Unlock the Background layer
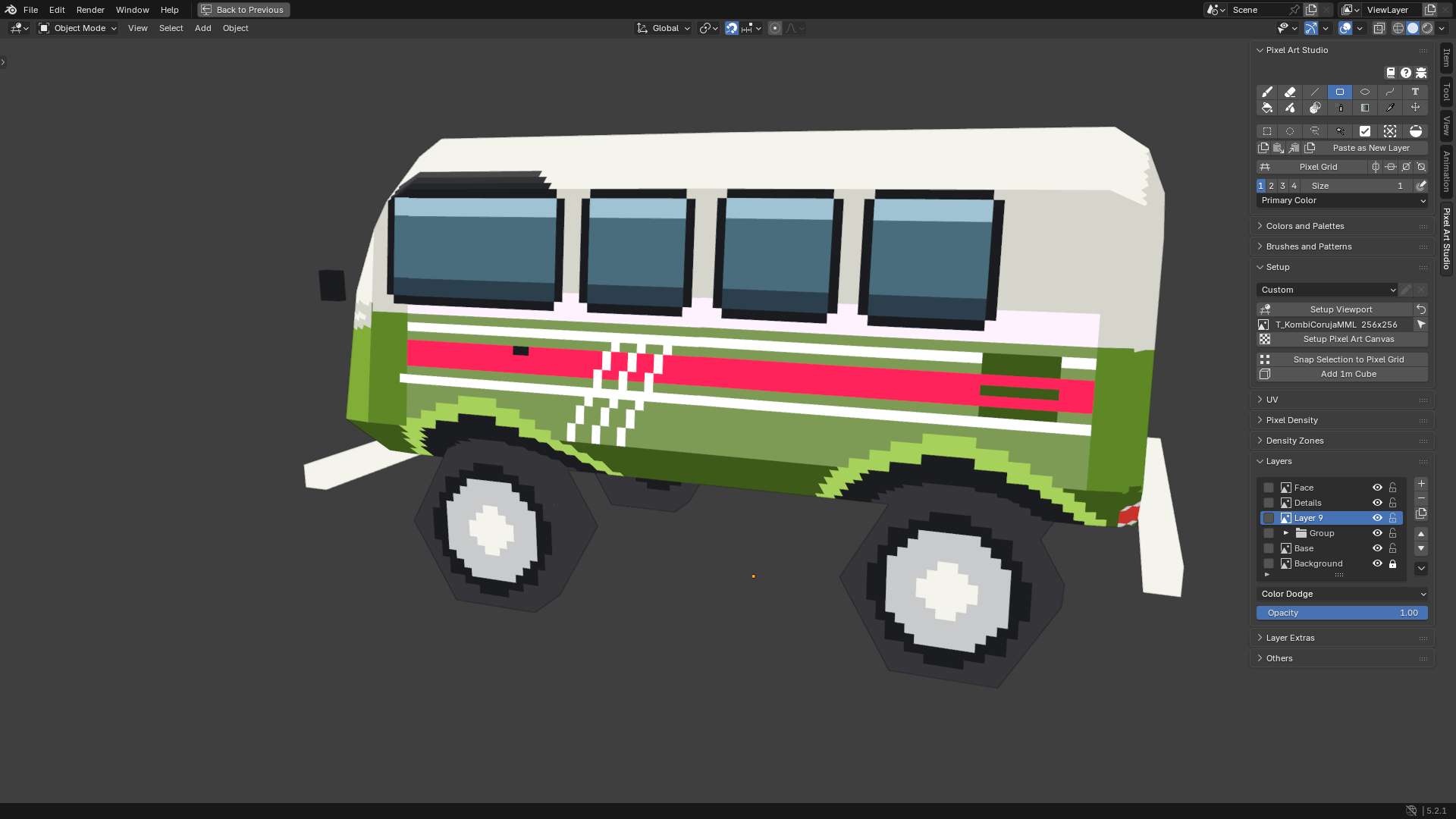 1392,563
